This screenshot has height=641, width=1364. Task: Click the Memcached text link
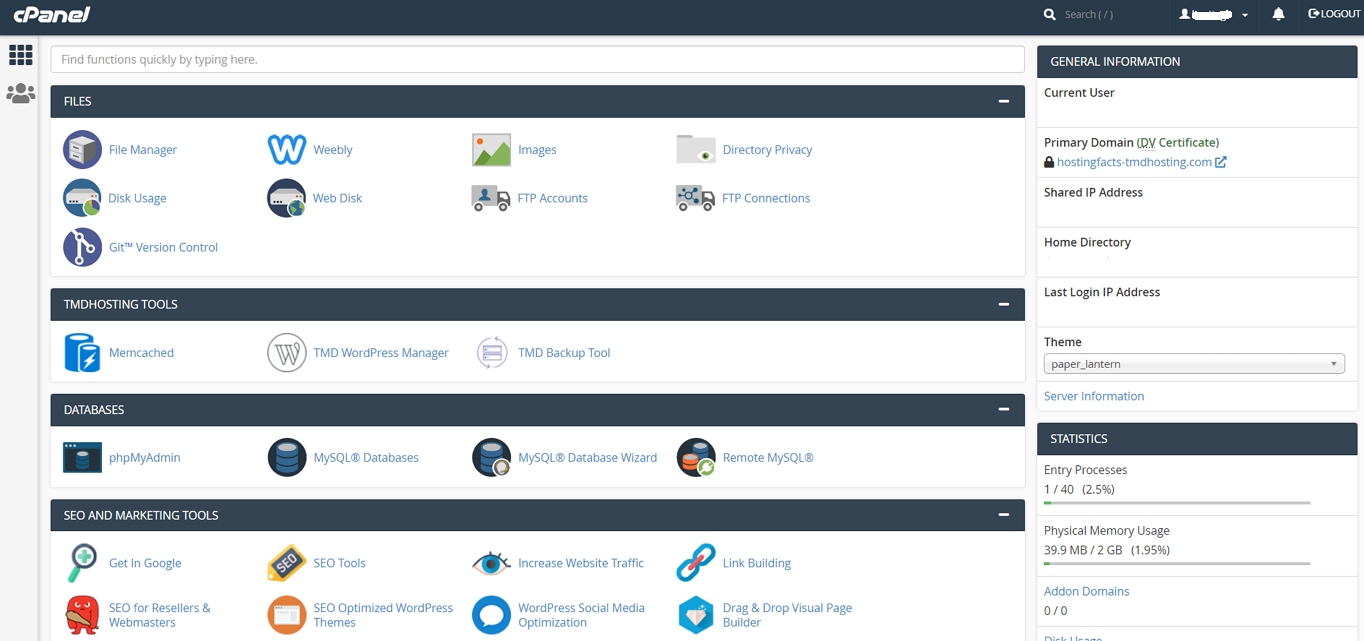click(141, 353)
